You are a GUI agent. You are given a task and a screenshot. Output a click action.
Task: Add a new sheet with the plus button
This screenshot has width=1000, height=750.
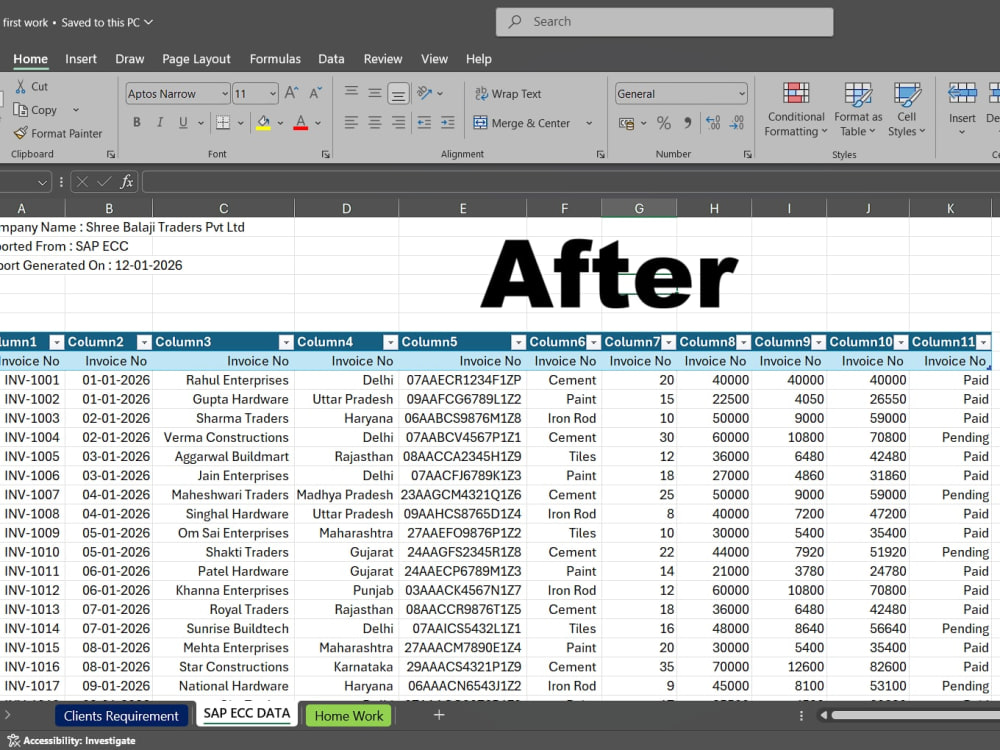(439, 715)
